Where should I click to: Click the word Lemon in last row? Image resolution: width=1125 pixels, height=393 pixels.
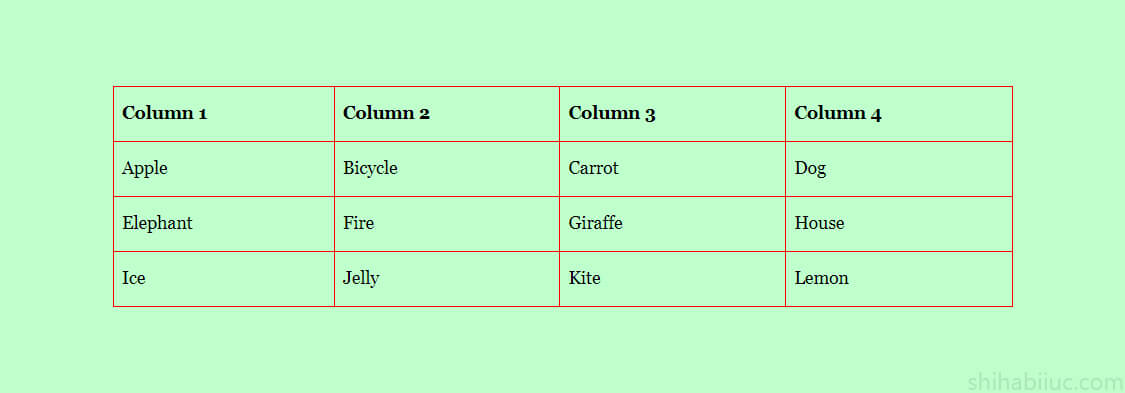(822, 278)
